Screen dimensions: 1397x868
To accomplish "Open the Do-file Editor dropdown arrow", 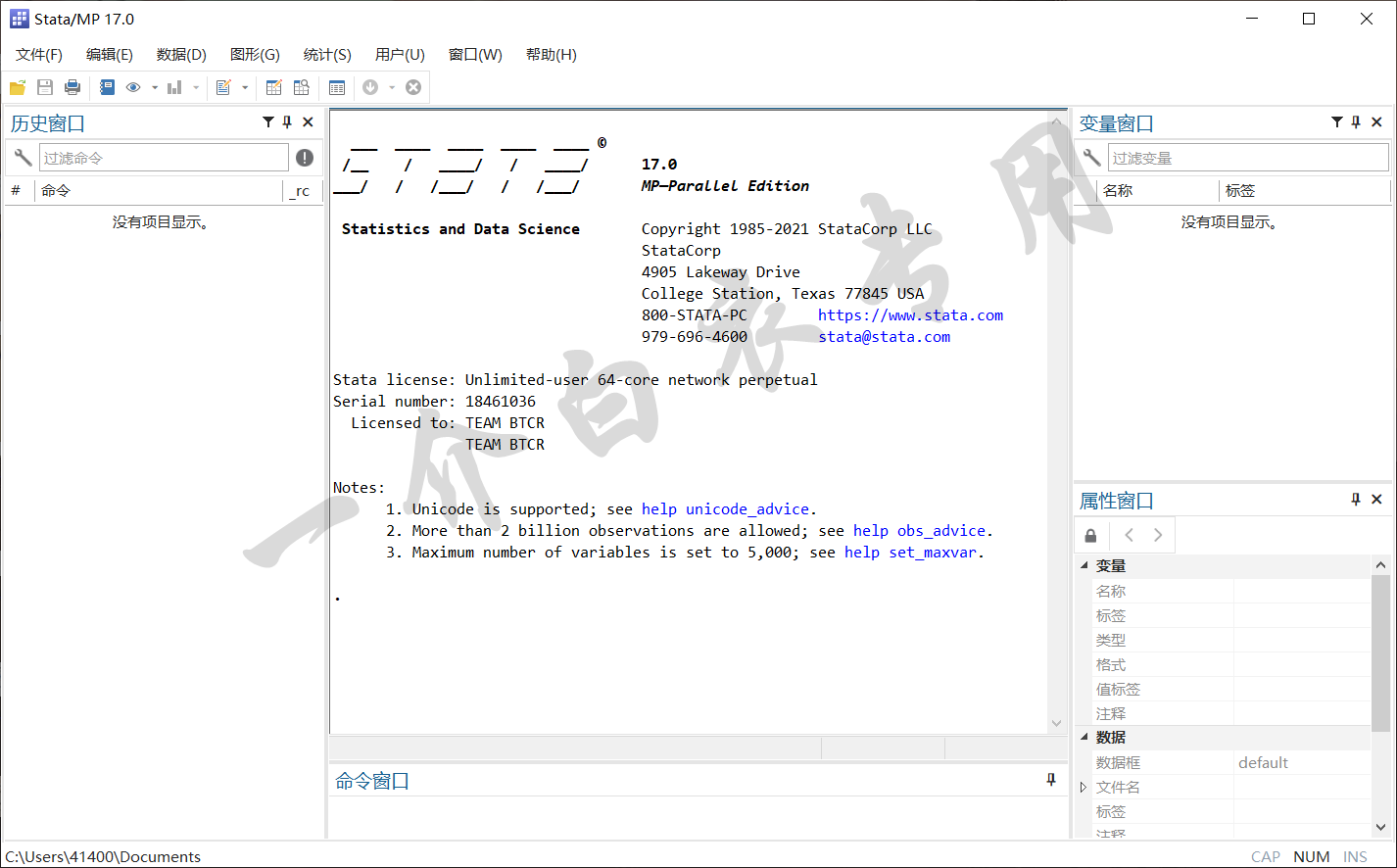I will [x=245, y=87].
